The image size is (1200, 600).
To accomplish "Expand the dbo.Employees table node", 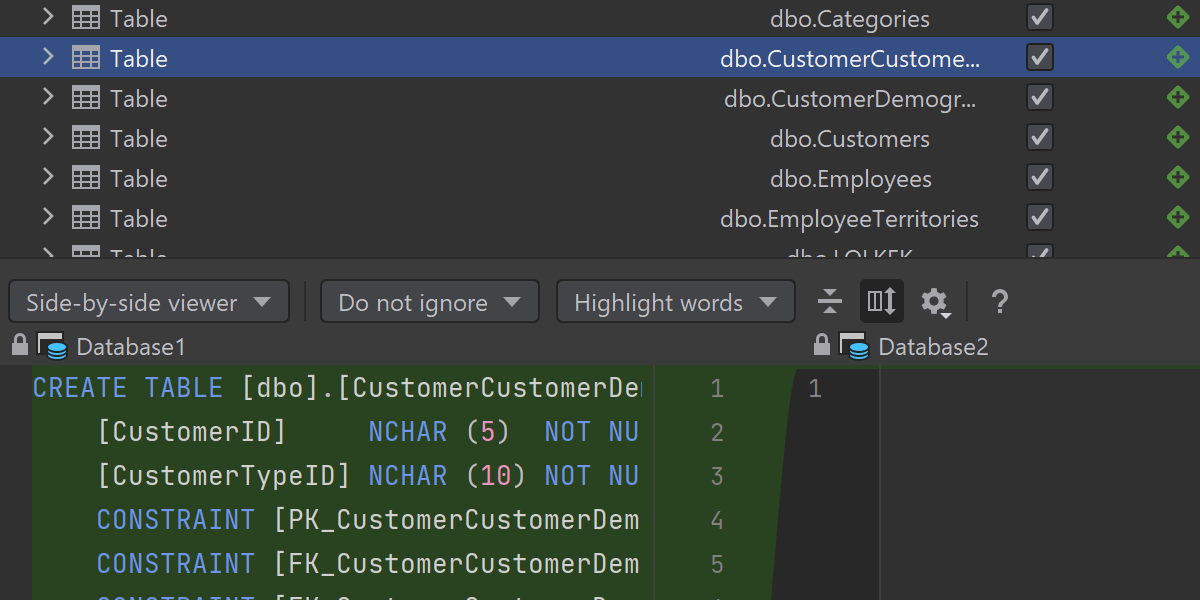I will pyautogui.click(x=47, y=177).
